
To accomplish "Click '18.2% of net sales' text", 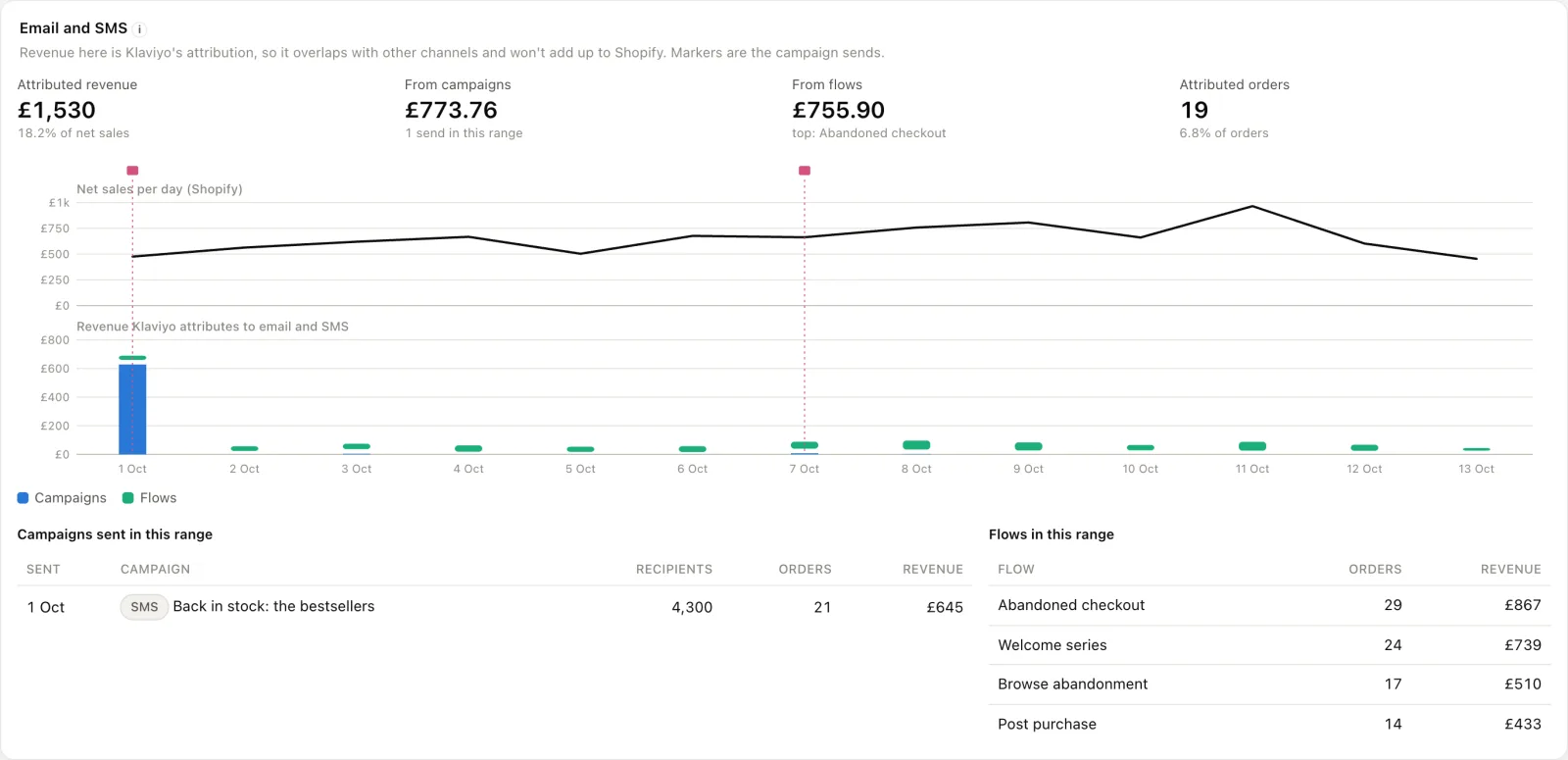I will (73, 133).
